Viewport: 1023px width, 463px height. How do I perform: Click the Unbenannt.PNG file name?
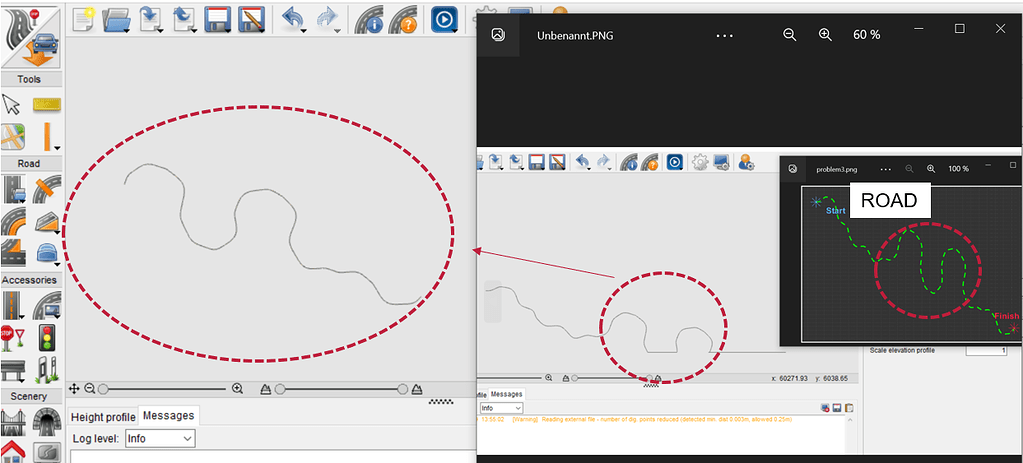tap(575, 36)
